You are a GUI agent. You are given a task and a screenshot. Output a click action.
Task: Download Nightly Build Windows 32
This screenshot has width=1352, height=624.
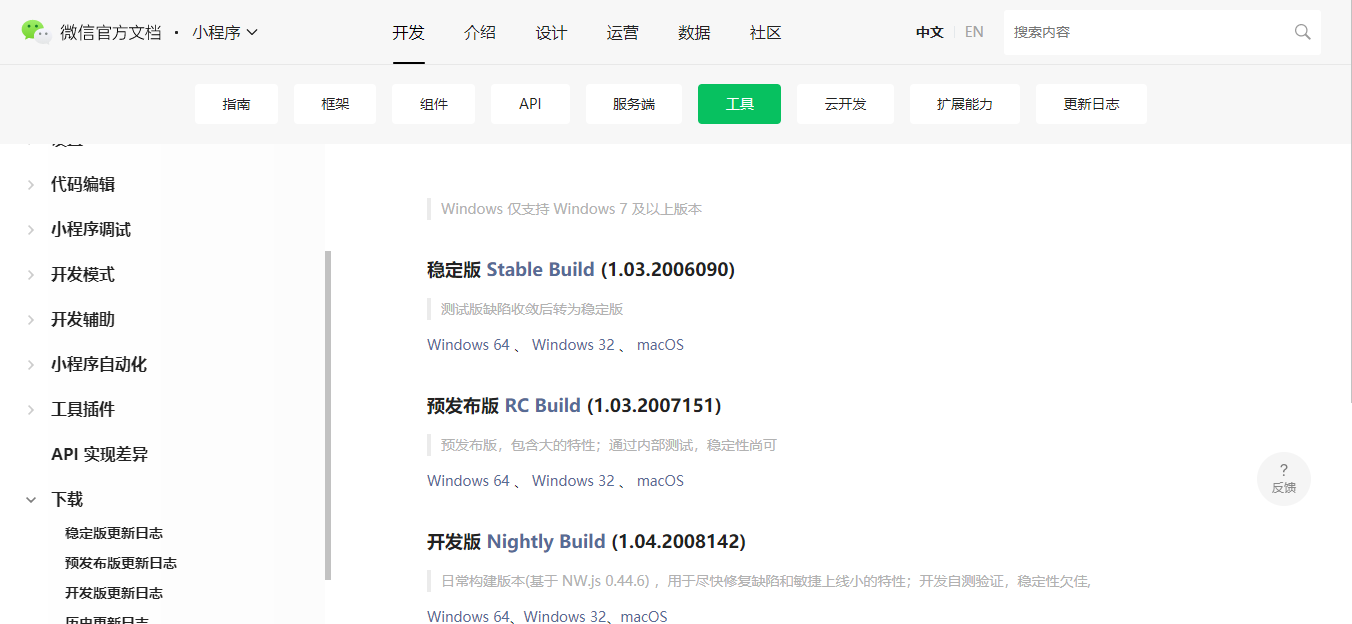click(x=565, y=616)
